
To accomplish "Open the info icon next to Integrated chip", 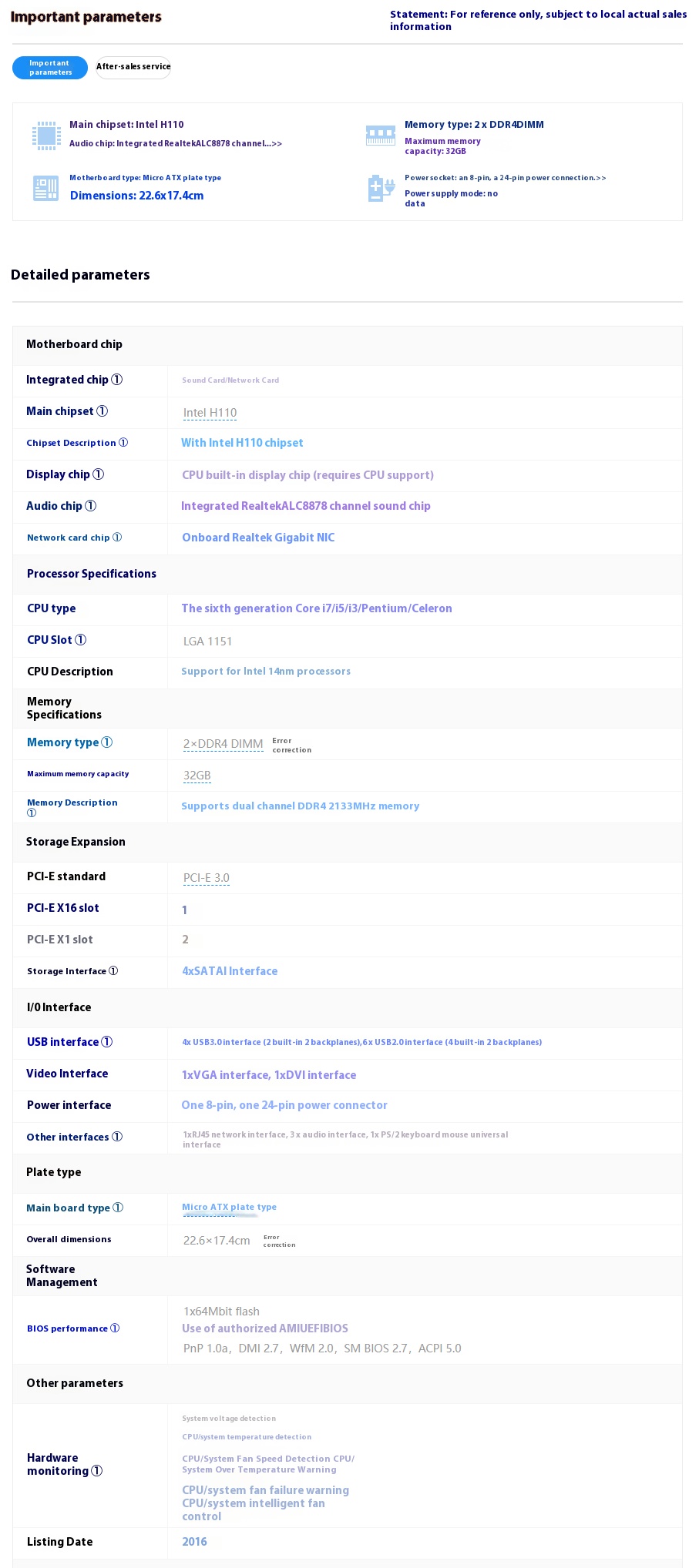I will (x=117, y=380).
